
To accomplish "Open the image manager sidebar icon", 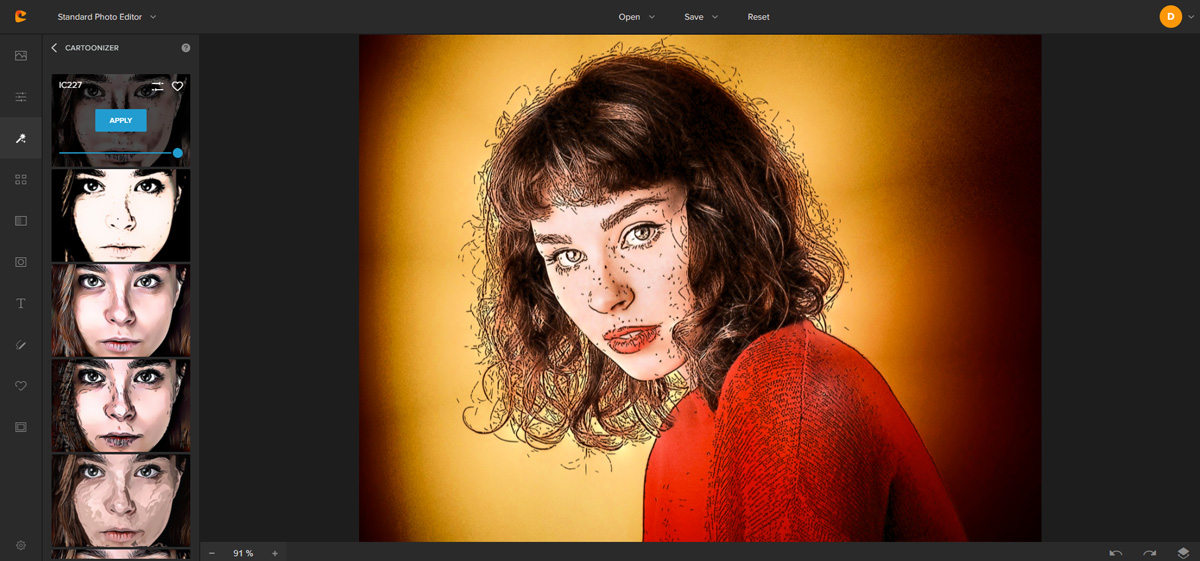I will point(21,56).
